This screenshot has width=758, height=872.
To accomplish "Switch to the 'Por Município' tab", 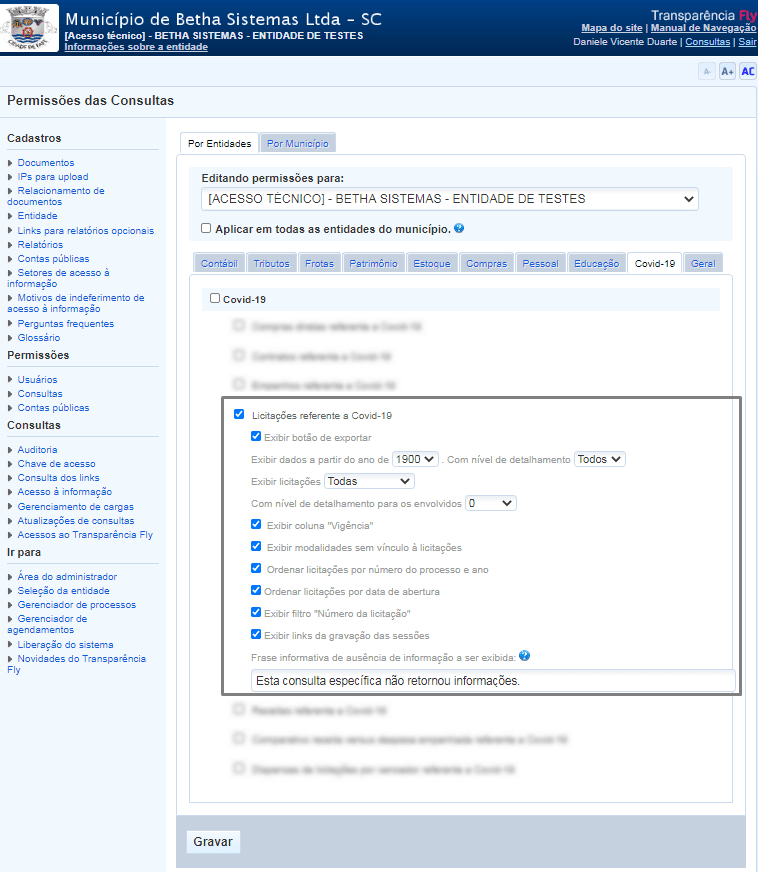I will tap(298, 143).
